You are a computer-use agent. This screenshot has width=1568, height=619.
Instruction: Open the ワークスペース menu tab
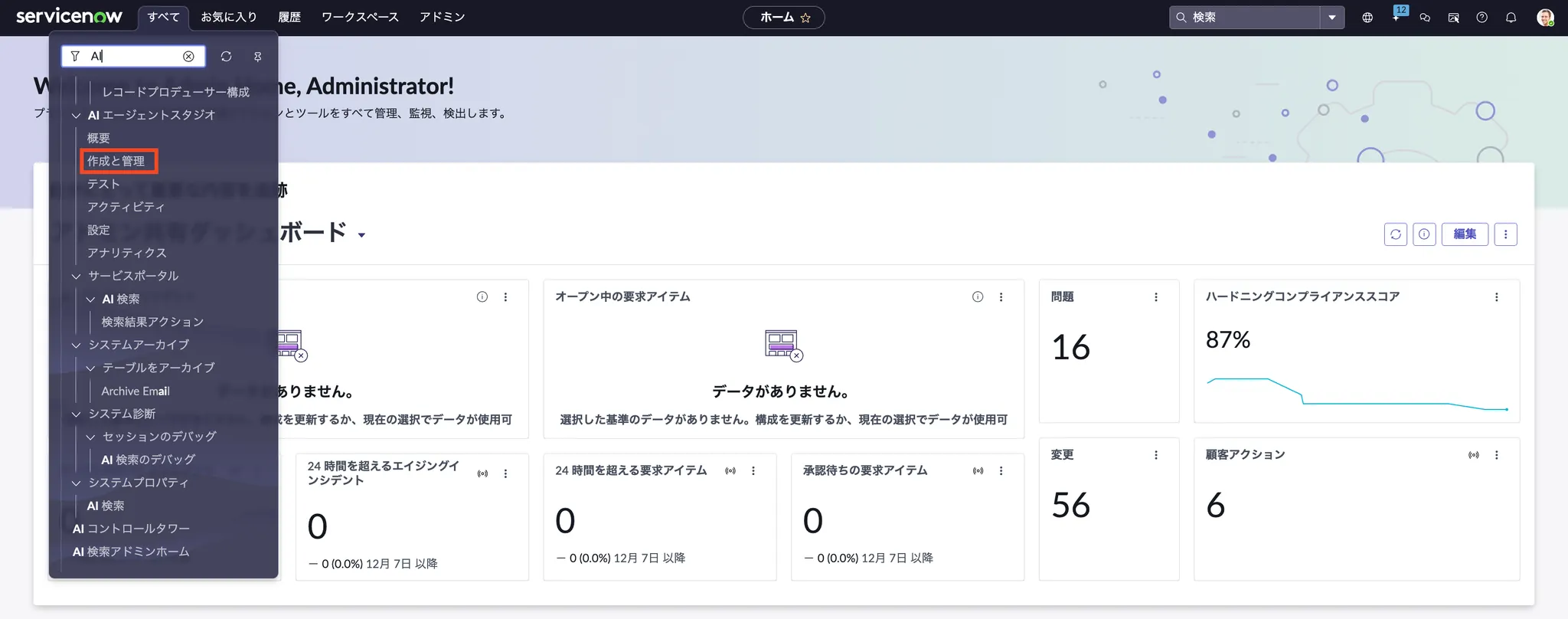pyautogui.click(x=360, y=17)
